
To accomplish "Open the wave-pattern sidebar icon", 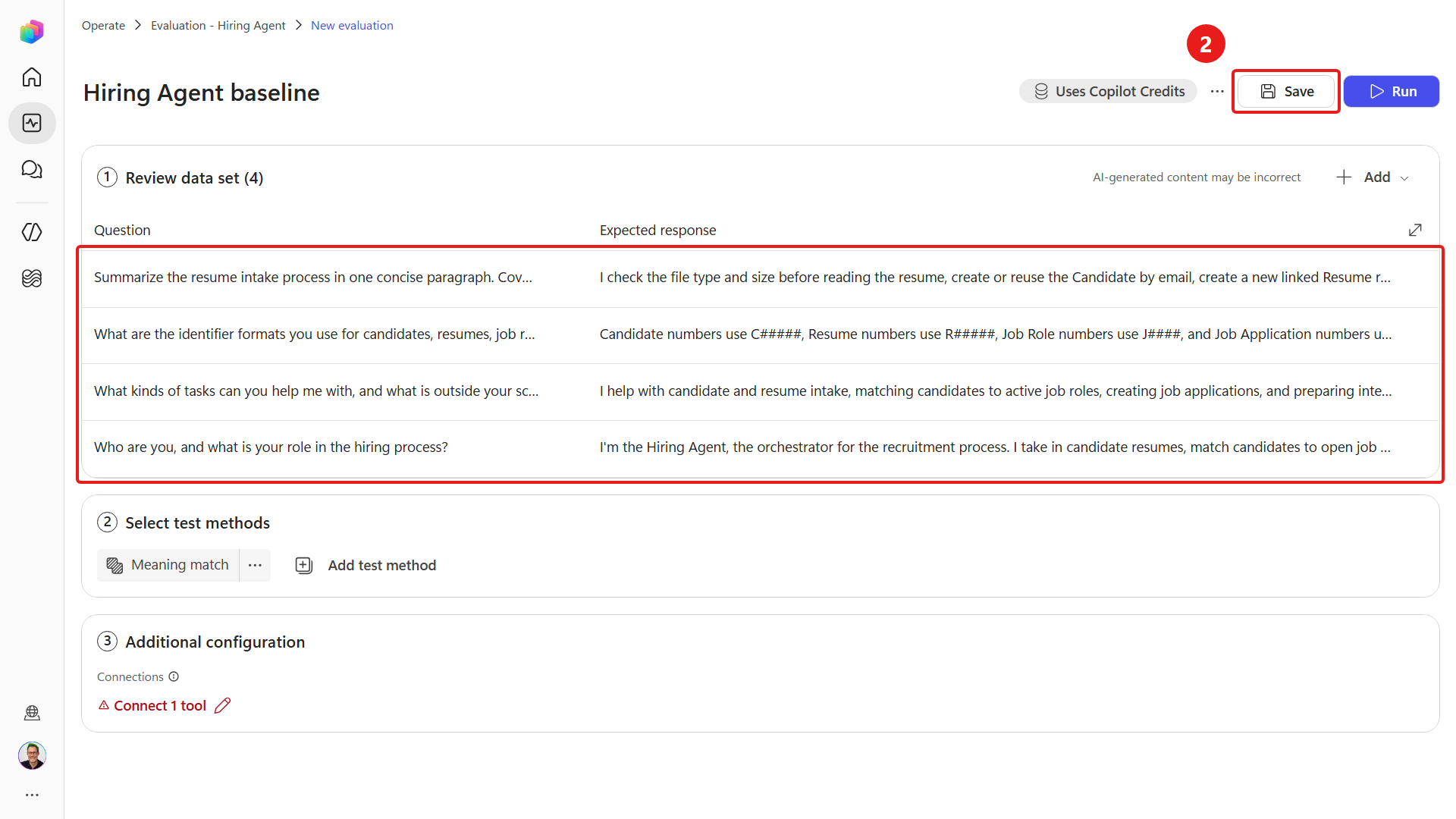I will coord(32,278).
